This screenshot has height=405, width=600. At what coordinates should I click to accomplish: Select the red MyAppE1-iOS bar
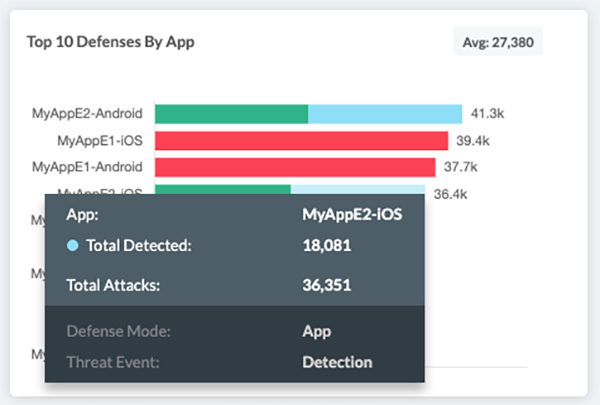click(301, 140)
